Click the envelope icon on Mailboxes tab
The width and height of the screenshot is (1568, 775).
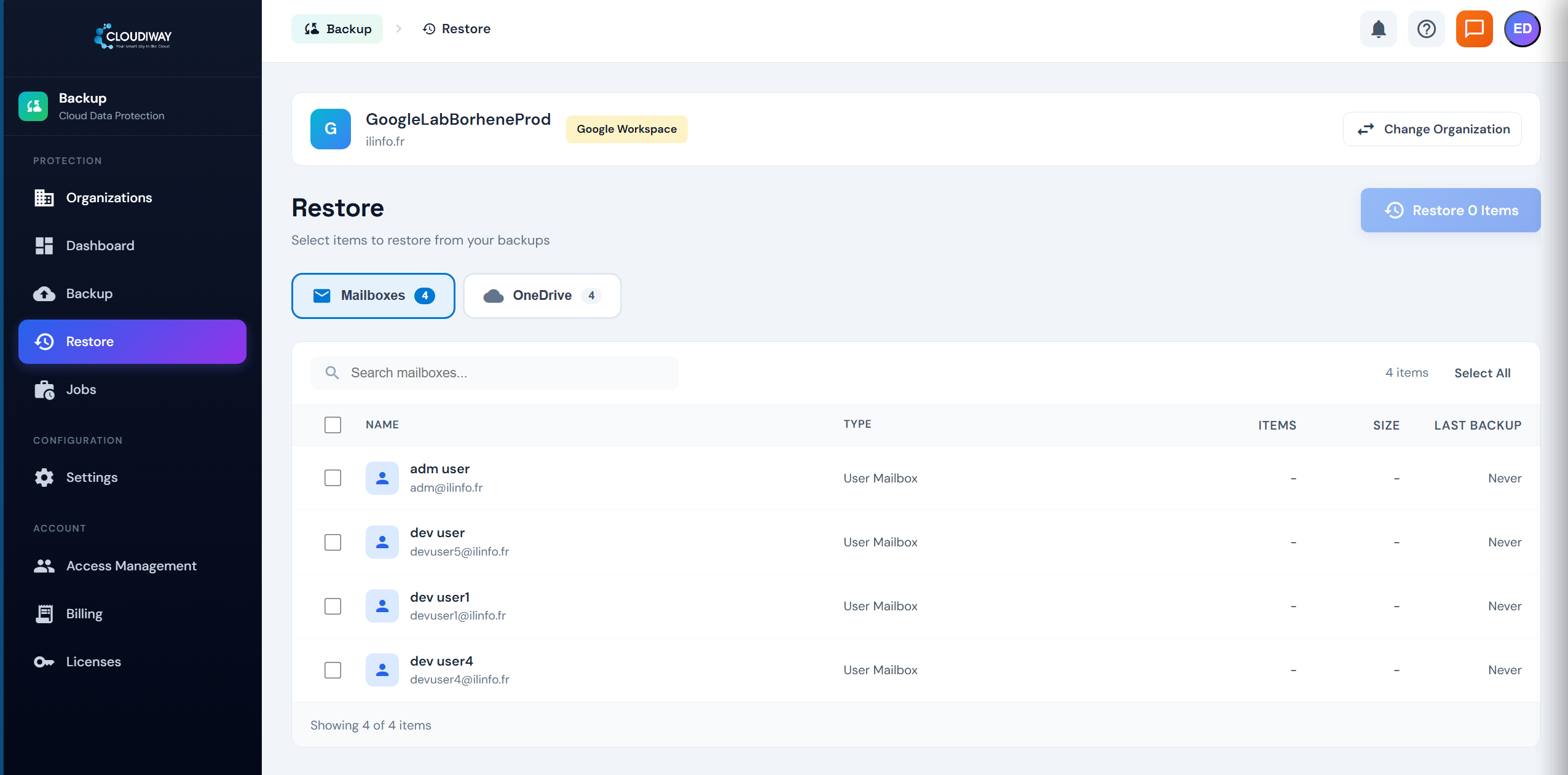322,296
